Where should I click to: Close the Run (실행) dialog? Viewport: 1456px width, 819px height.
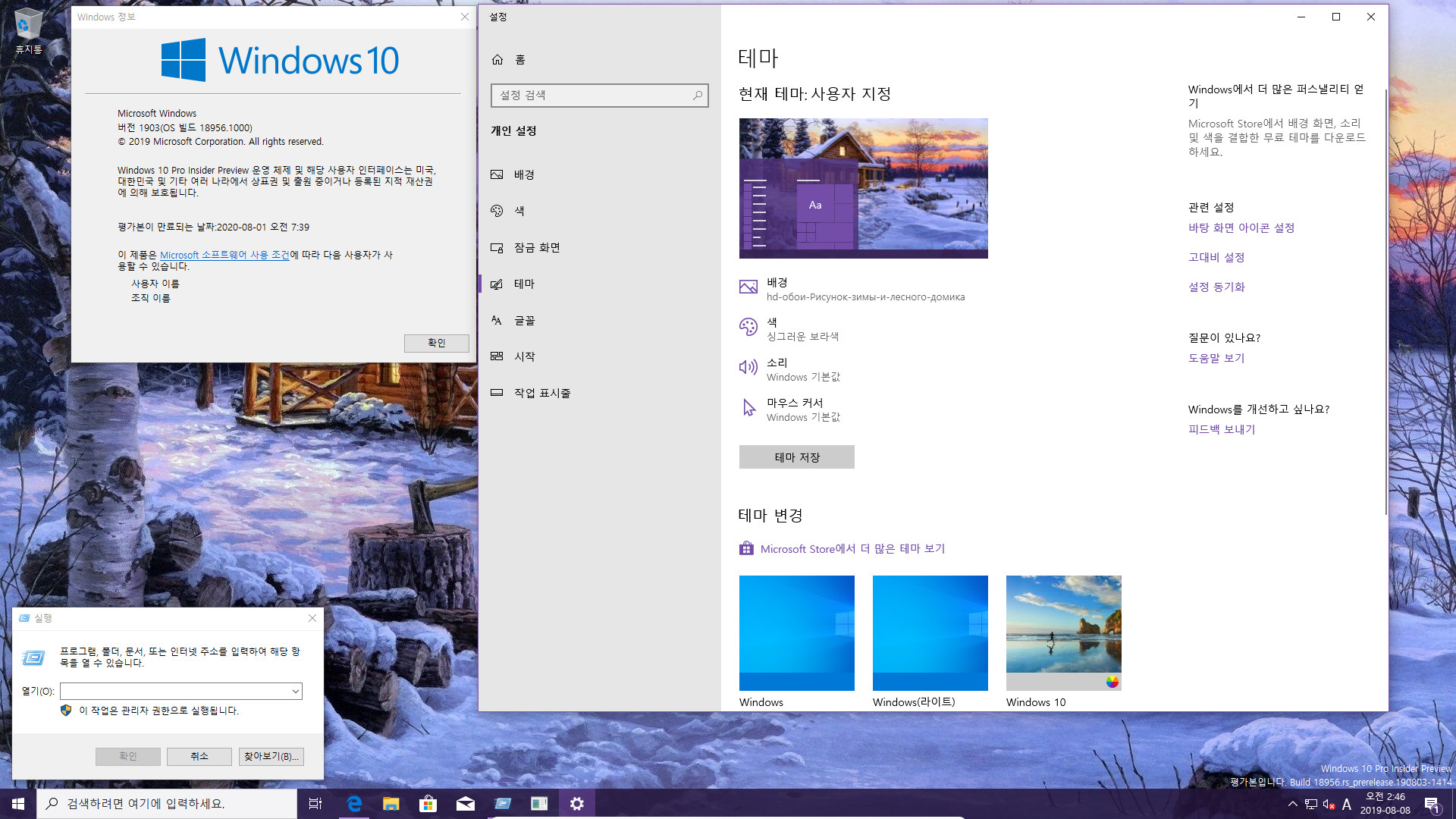point(312,618)
